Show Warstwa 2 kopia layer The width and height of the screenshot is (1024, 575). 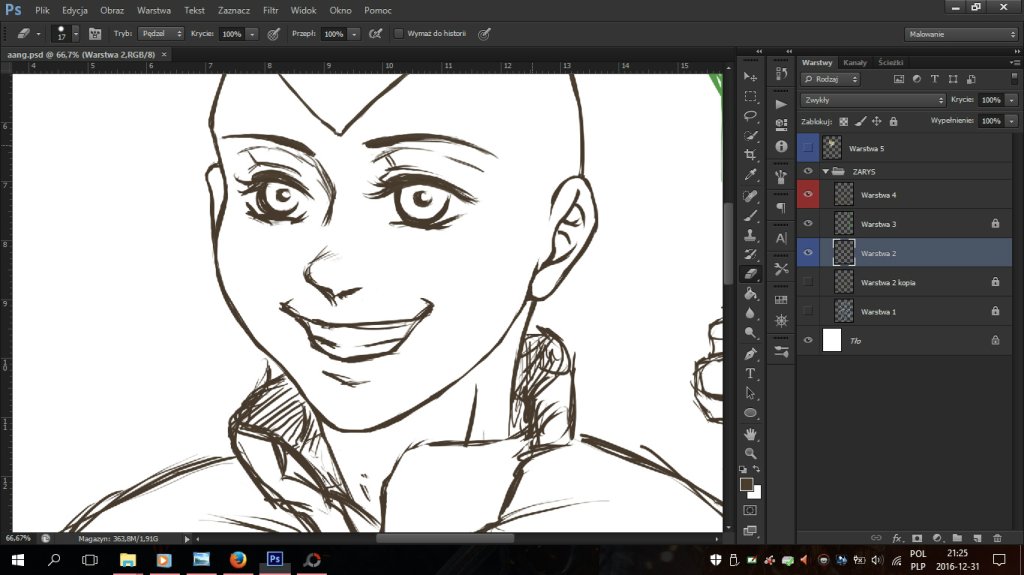[x=808, y=282]
